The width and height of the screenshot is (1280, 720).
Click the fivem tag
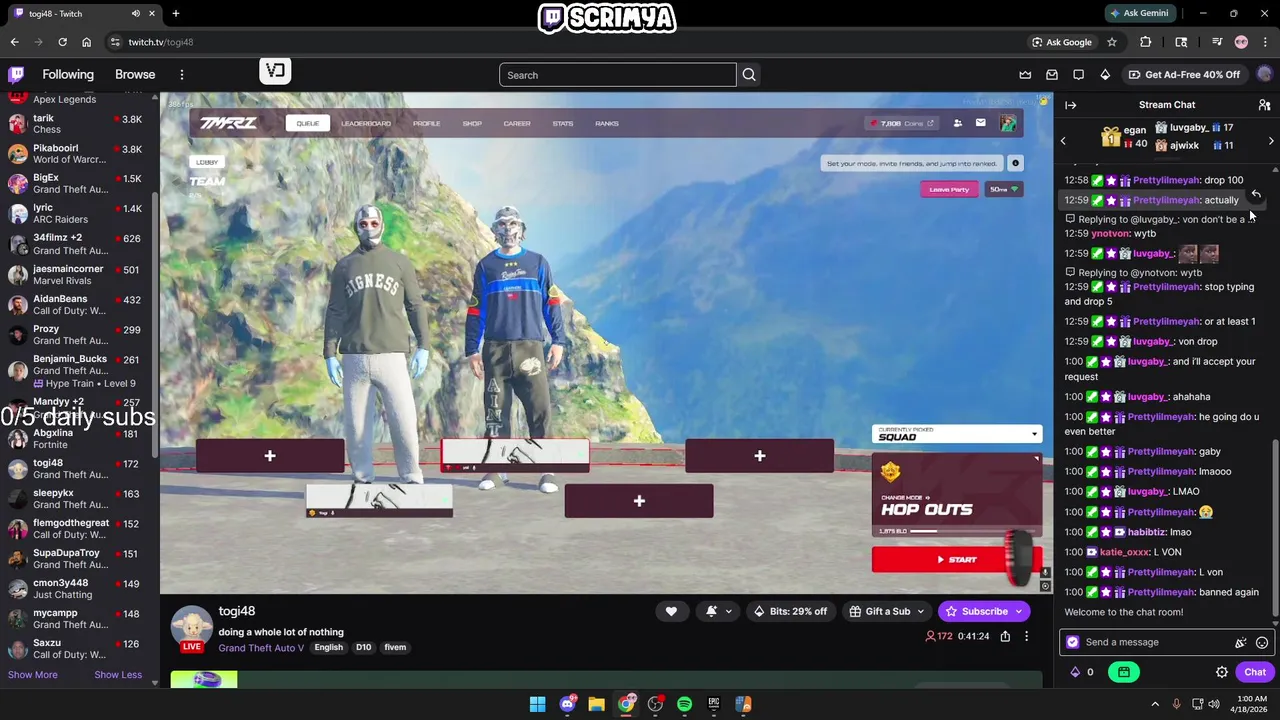pos(395,647)
